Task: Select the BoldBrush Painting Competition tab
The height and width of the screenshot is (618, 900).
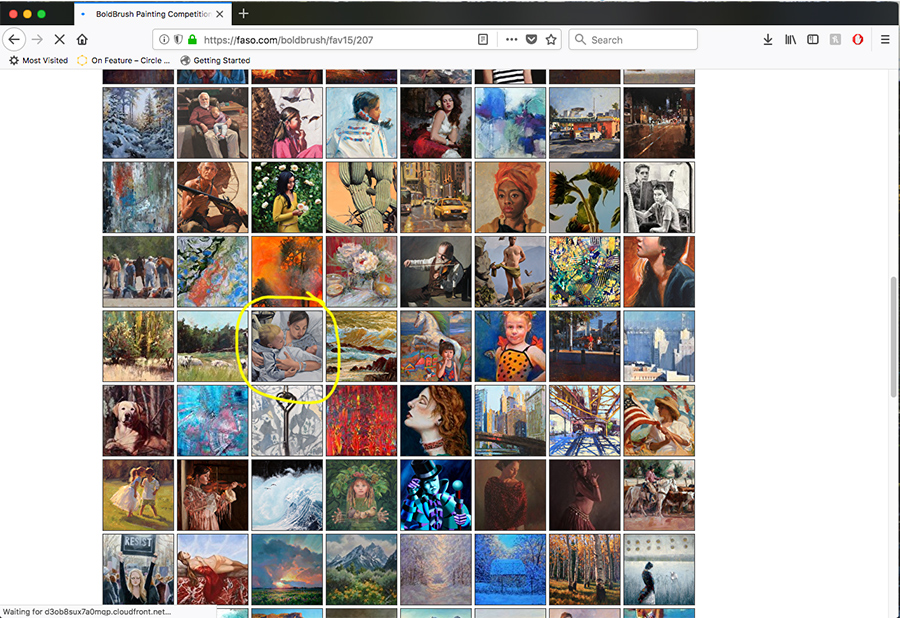Action: click(x=153, y=14)
